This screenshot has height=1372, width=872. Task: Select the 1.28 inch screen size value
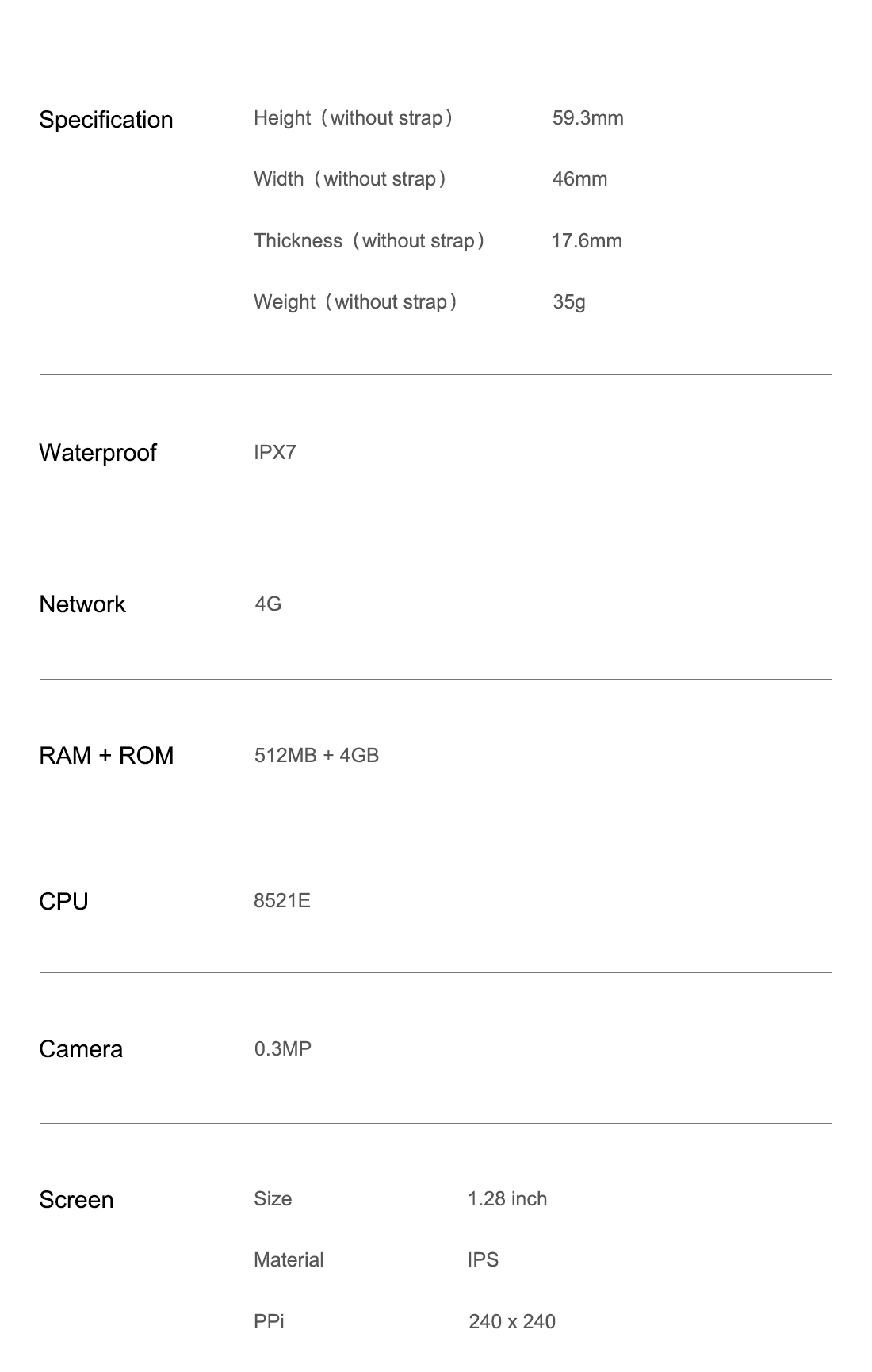(x=507, y=1199)
